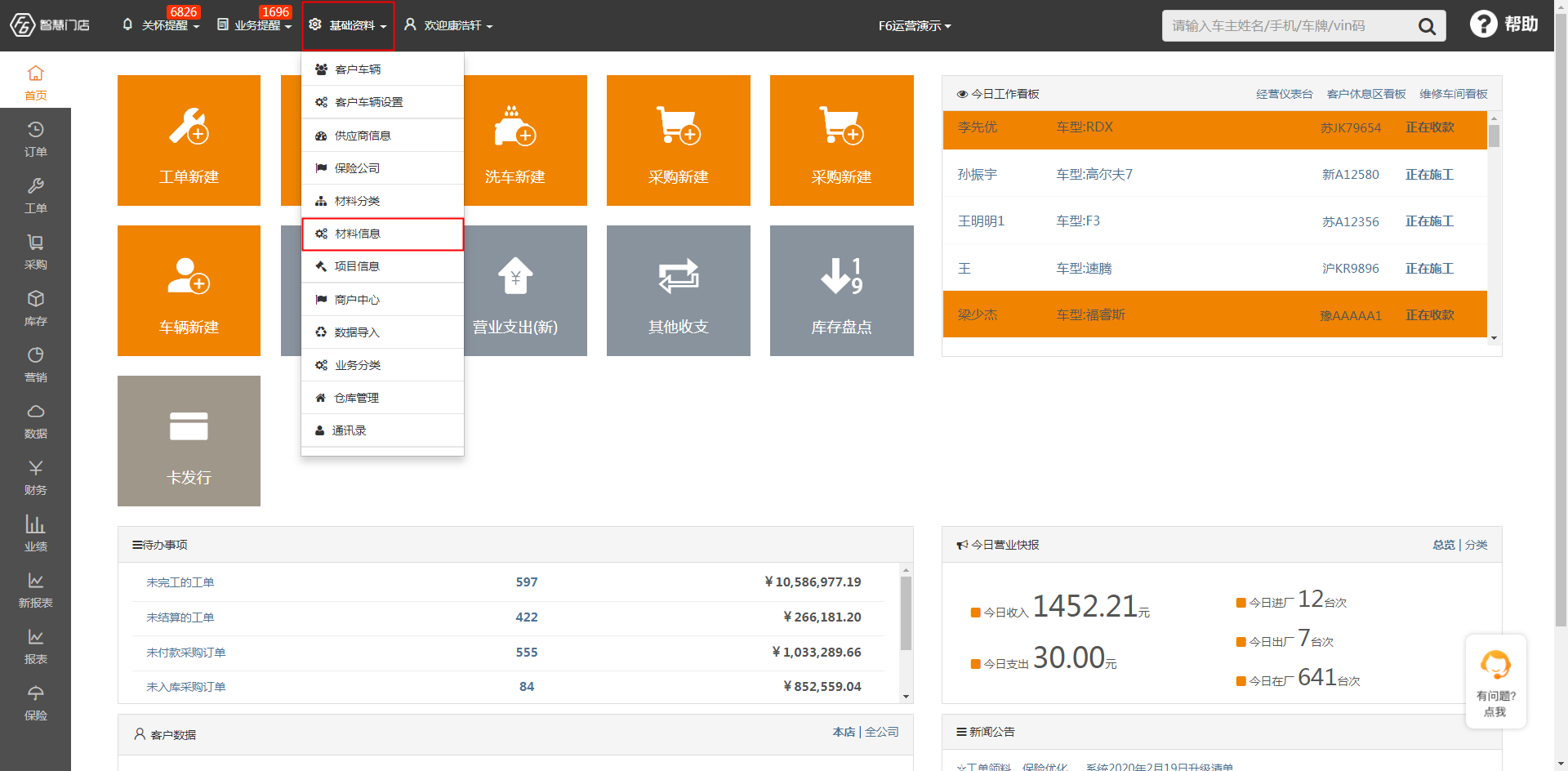The height and width of the screenshot is (771, 1568).
Task: Open the 数据 cloud data sidebar icon
Action: pos(35,421)
